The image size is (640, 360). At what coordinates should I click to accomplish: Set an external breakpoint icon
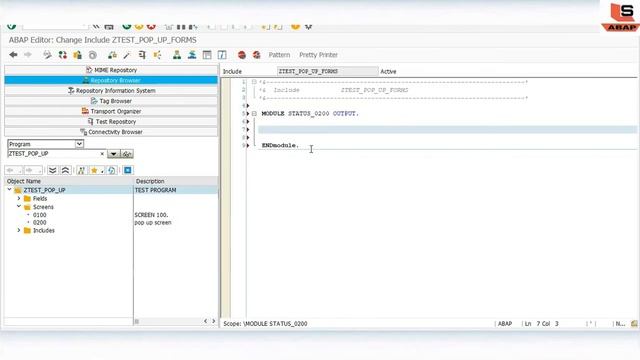point(256,55)
